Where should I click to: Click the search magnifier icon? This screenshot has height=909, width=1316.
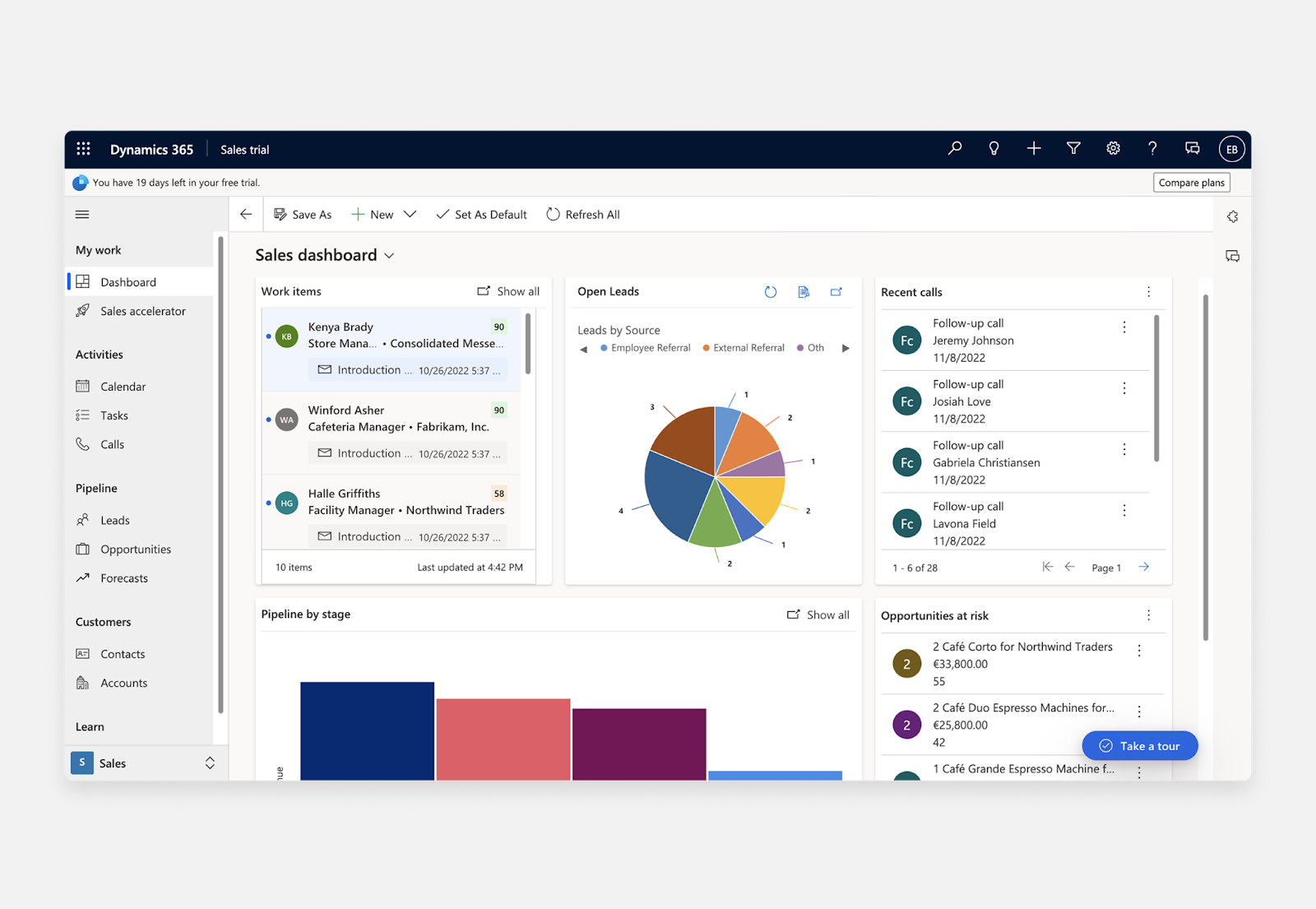(x=954, y=149)
